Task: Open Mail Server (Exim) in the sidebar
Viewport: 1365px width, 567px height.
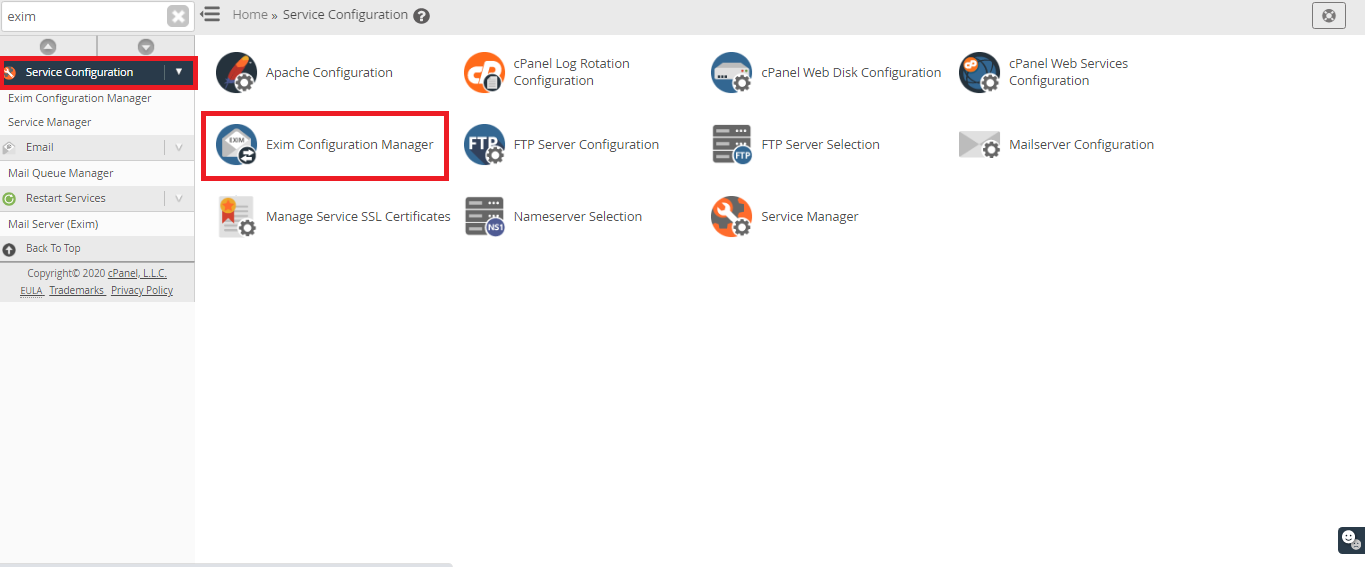Action: (x=53, y=224)
